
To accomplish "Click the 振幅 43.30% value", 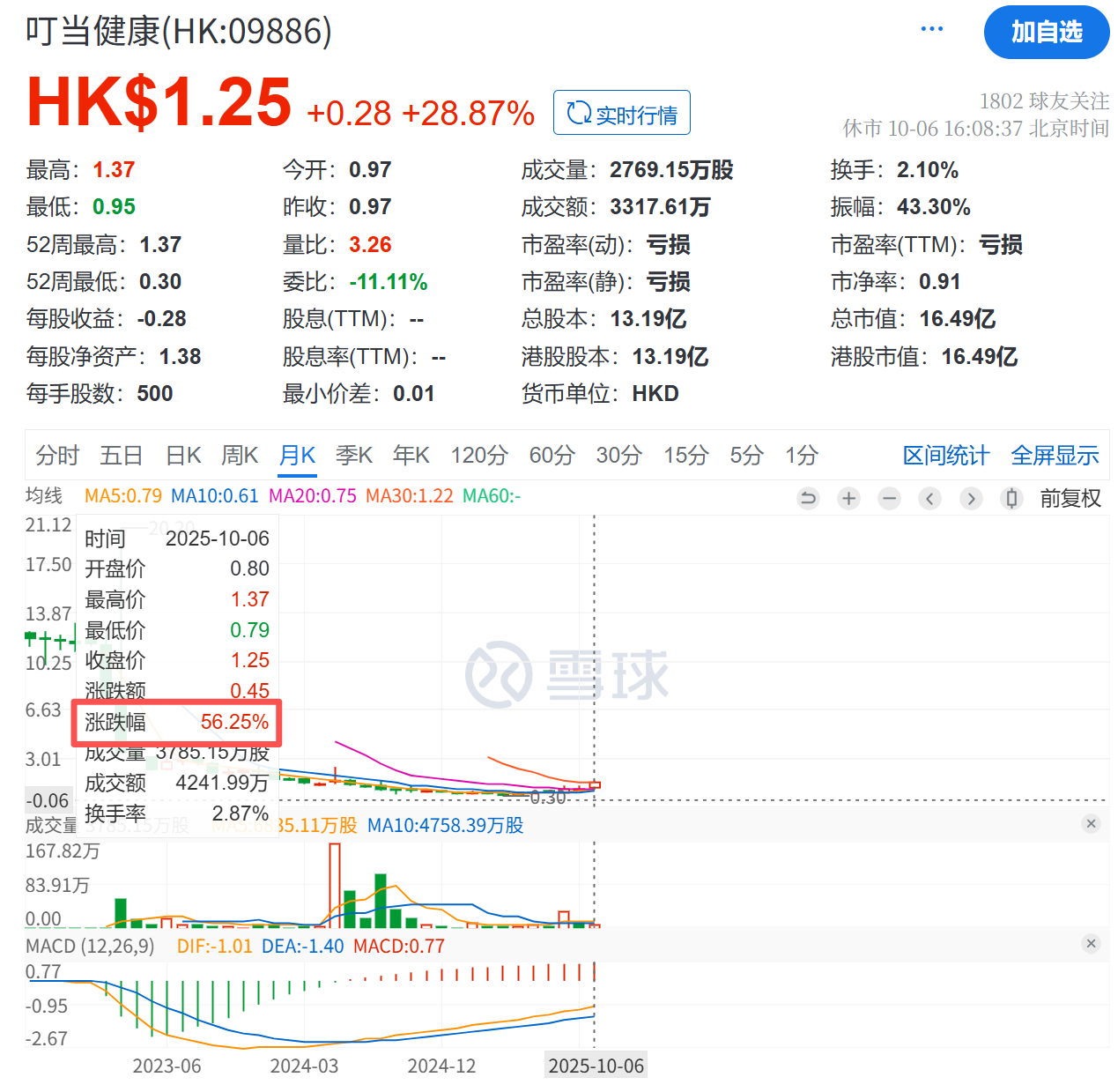I will click(934, 207).
